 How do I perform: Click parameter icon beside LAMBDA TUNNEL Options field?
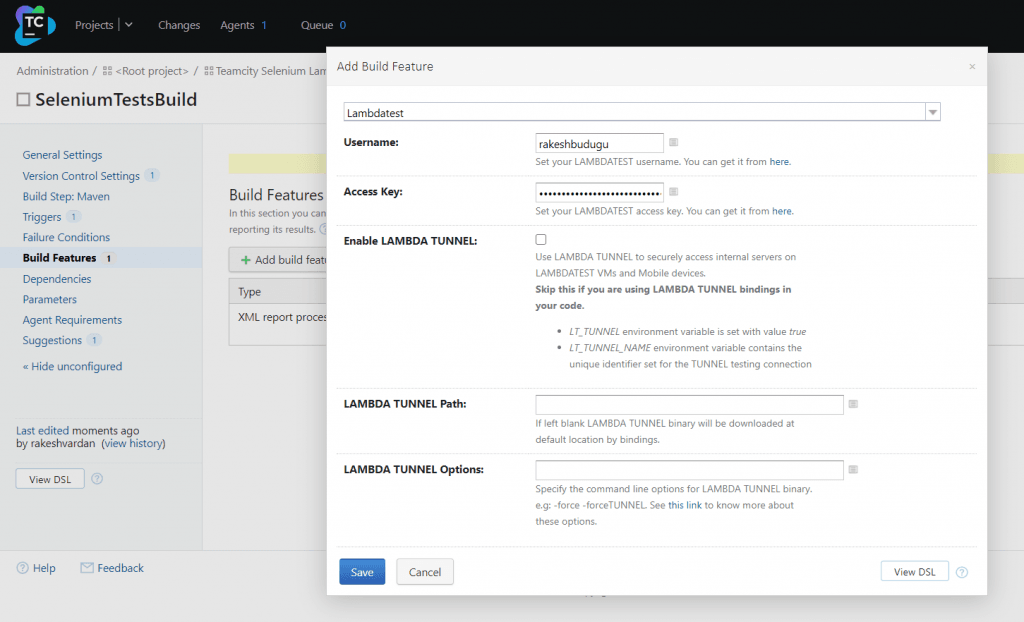[853, 469]
